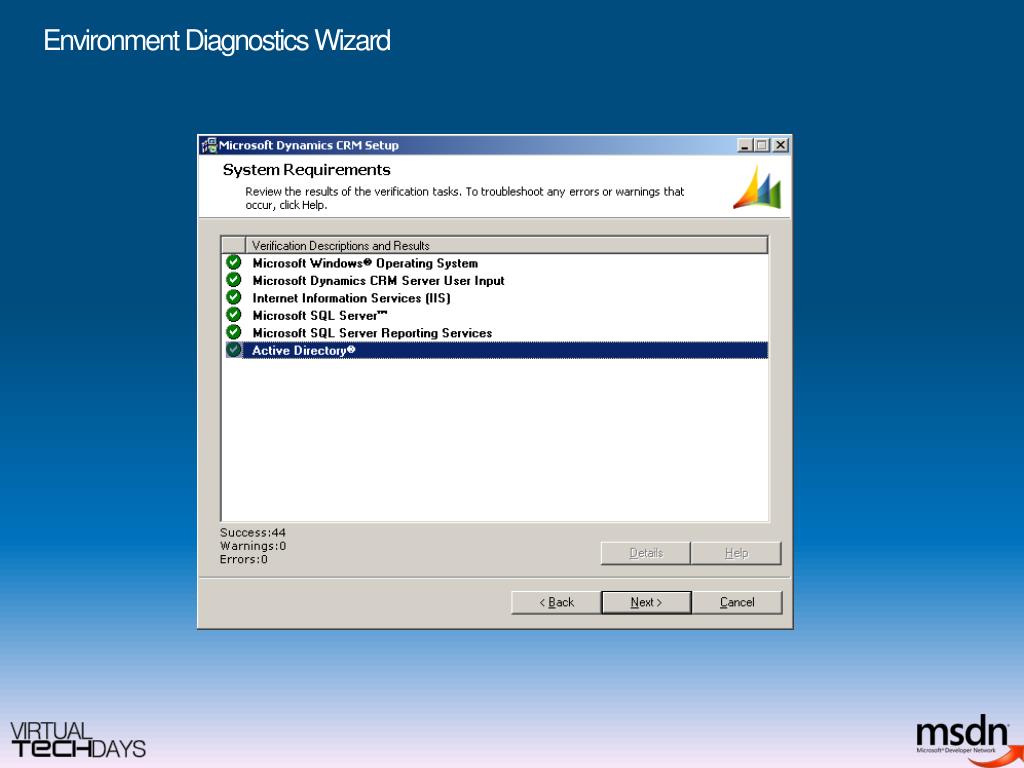
Task: Select Microsoft SQL Server Reporting Services row
Action: (496, 333)
